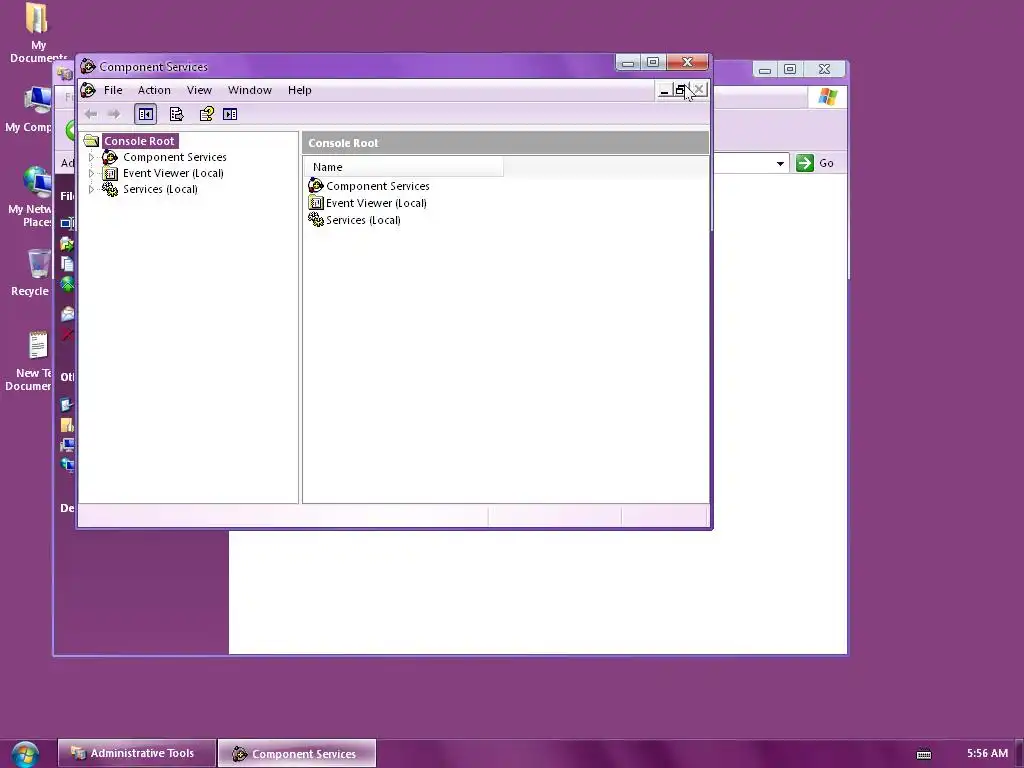The image size is (1024, 768).
Task: Close the inner MDI console window
Action: tap(698, 90)
